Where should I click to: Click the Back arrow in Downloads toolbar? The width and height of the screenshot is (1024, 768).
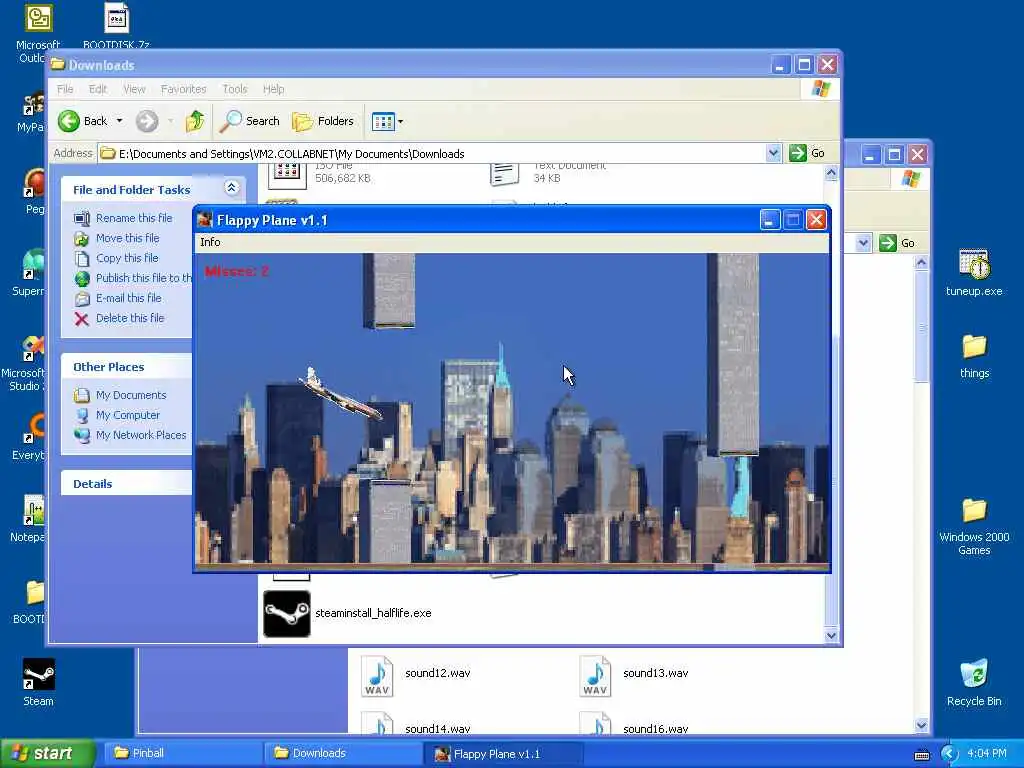69,121
